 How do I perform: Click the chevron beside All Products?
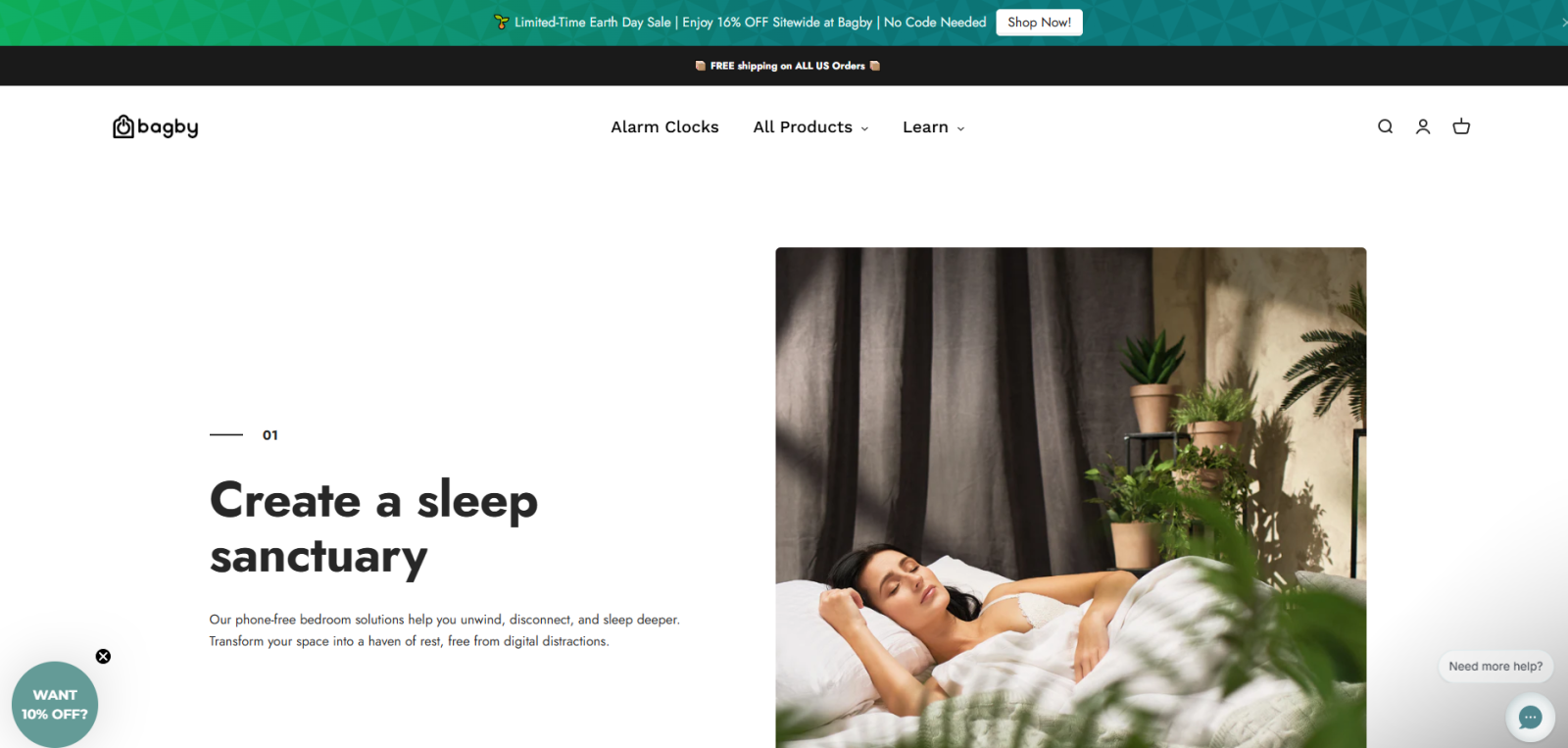point(864,128)
